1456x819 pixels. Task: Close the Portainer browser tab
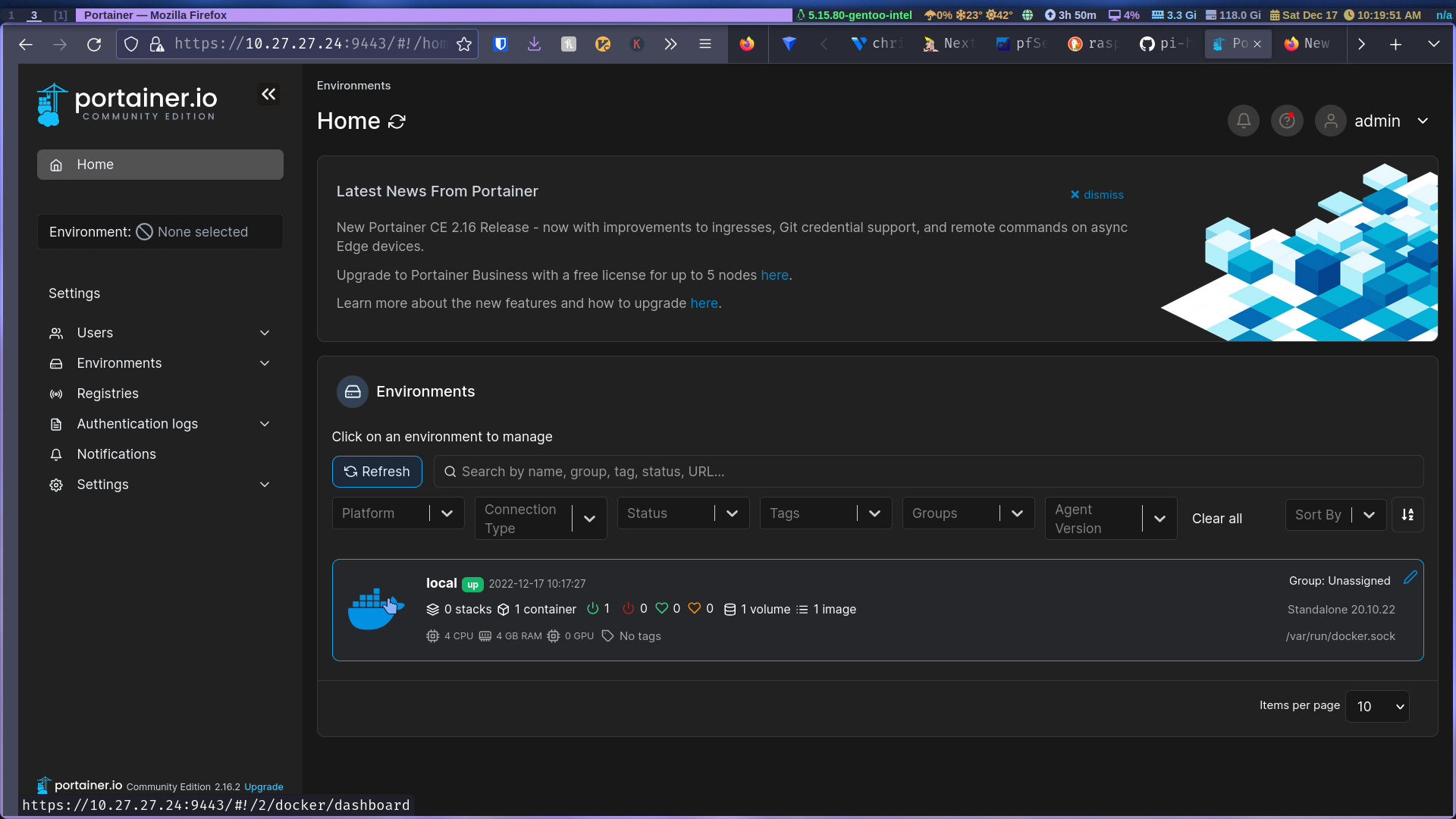tap(1257, 44)
